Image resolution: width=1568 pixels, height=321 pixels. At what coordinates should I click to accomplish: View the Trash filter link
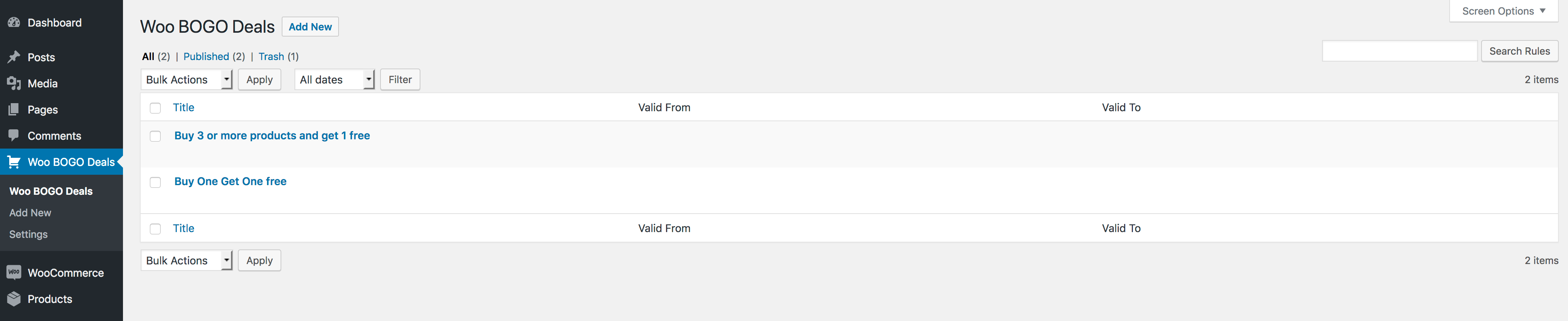point(271,57)
